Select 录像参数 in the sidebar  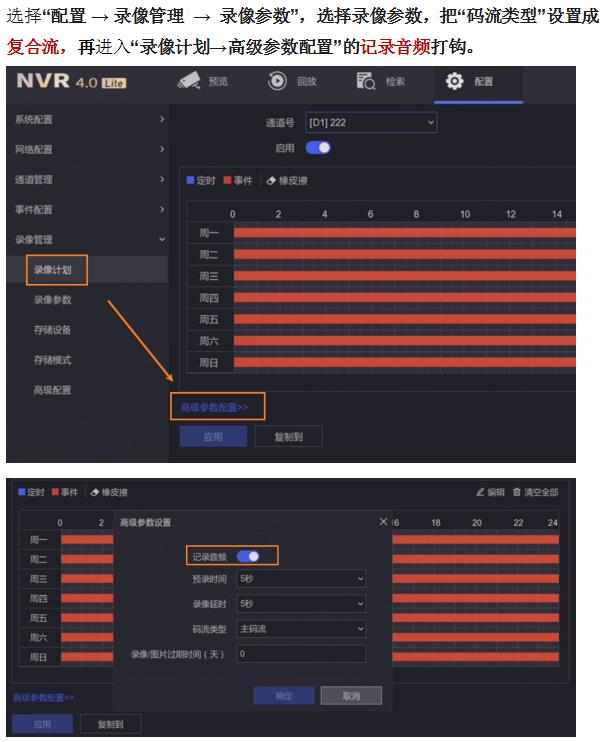pyautogui.click(x=53, y=300)
